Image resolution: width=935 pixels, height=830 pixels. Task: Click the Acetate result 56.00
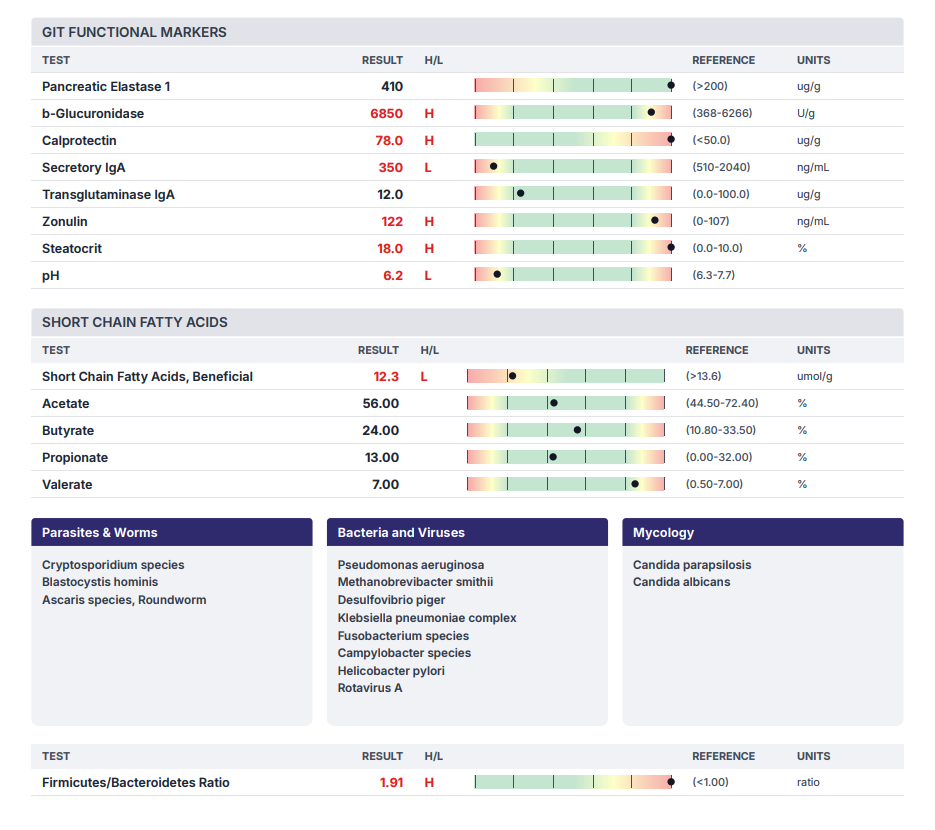tap(380, 404)
